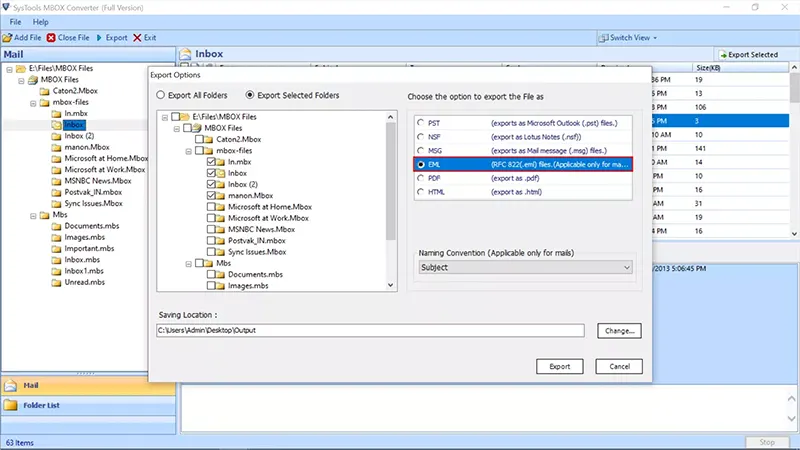Click the Stop button in status bar
Screen dimensions: 800x450
[767, 442]
